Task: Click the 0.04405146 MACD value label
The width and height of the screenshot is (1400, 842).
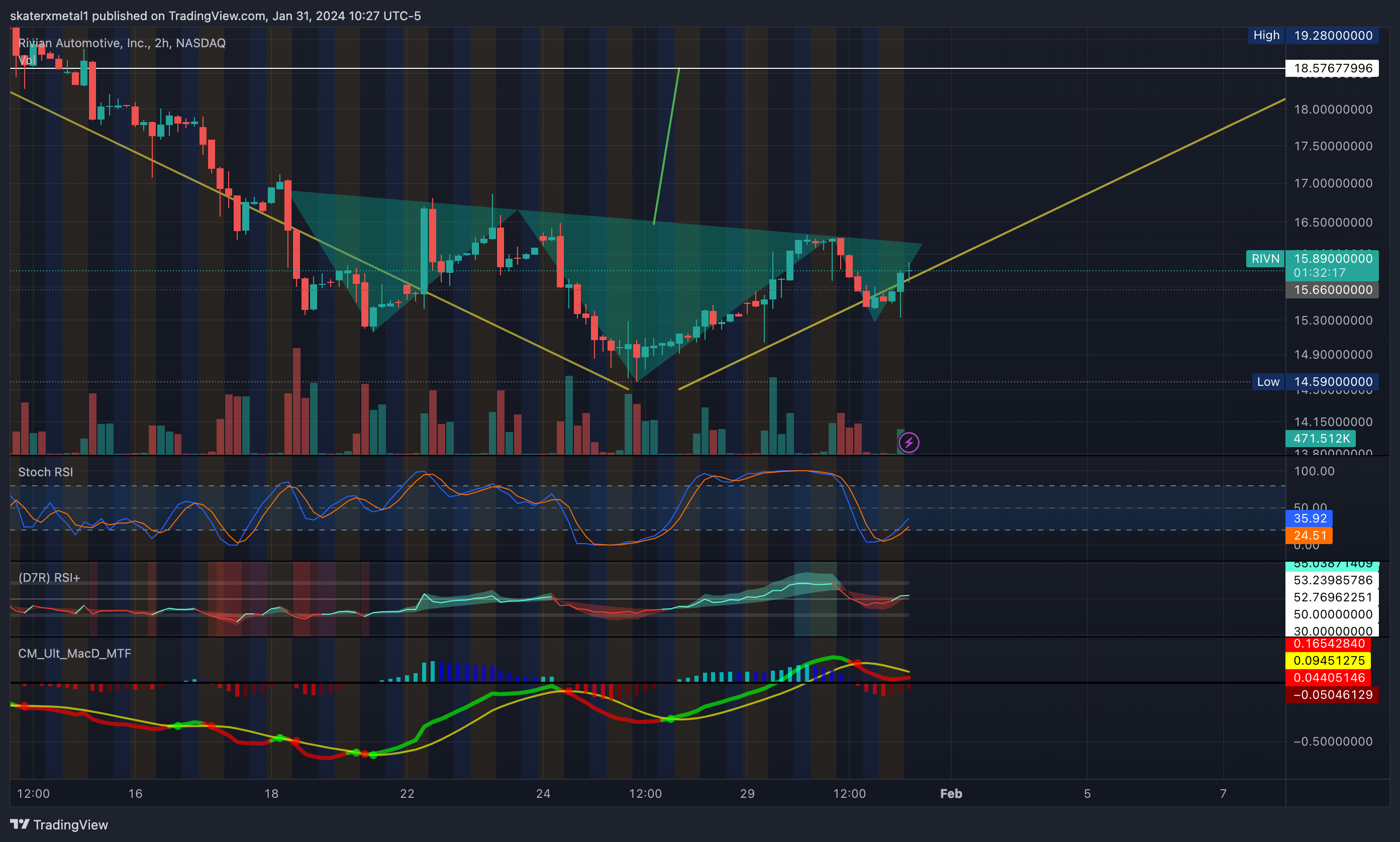Action: pyautogui.click(x=1329, y=677)
